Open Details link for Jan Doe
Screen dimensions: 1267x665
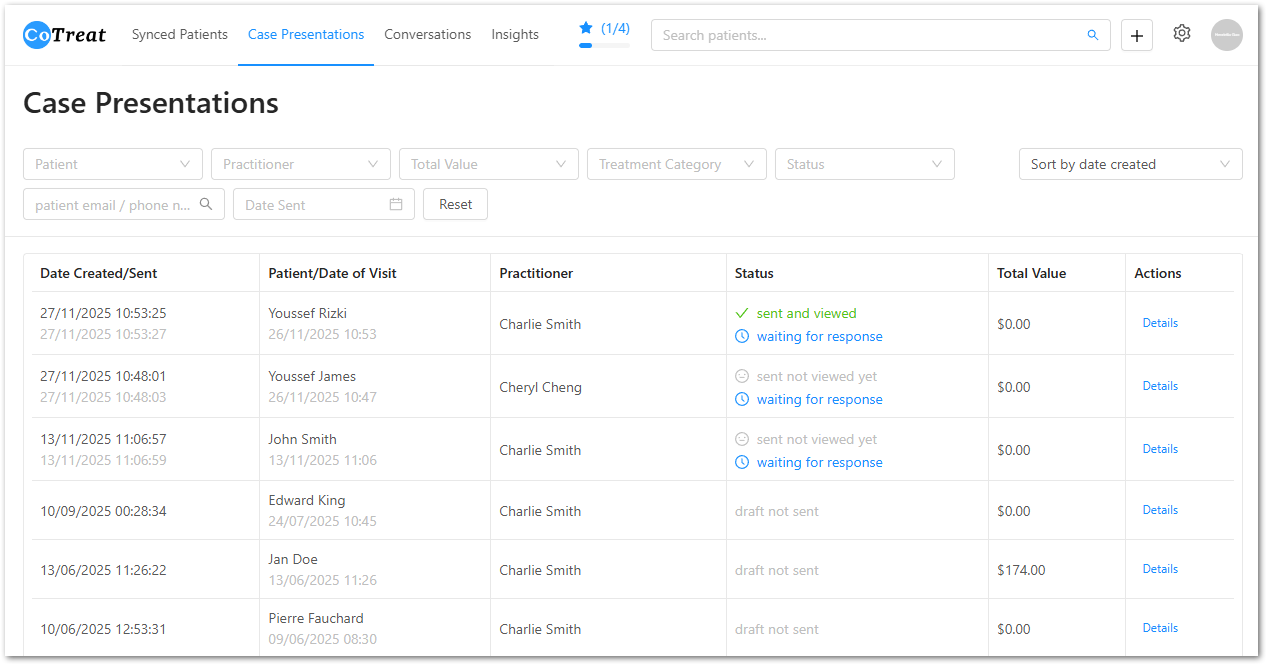[x=1160, y=569]
